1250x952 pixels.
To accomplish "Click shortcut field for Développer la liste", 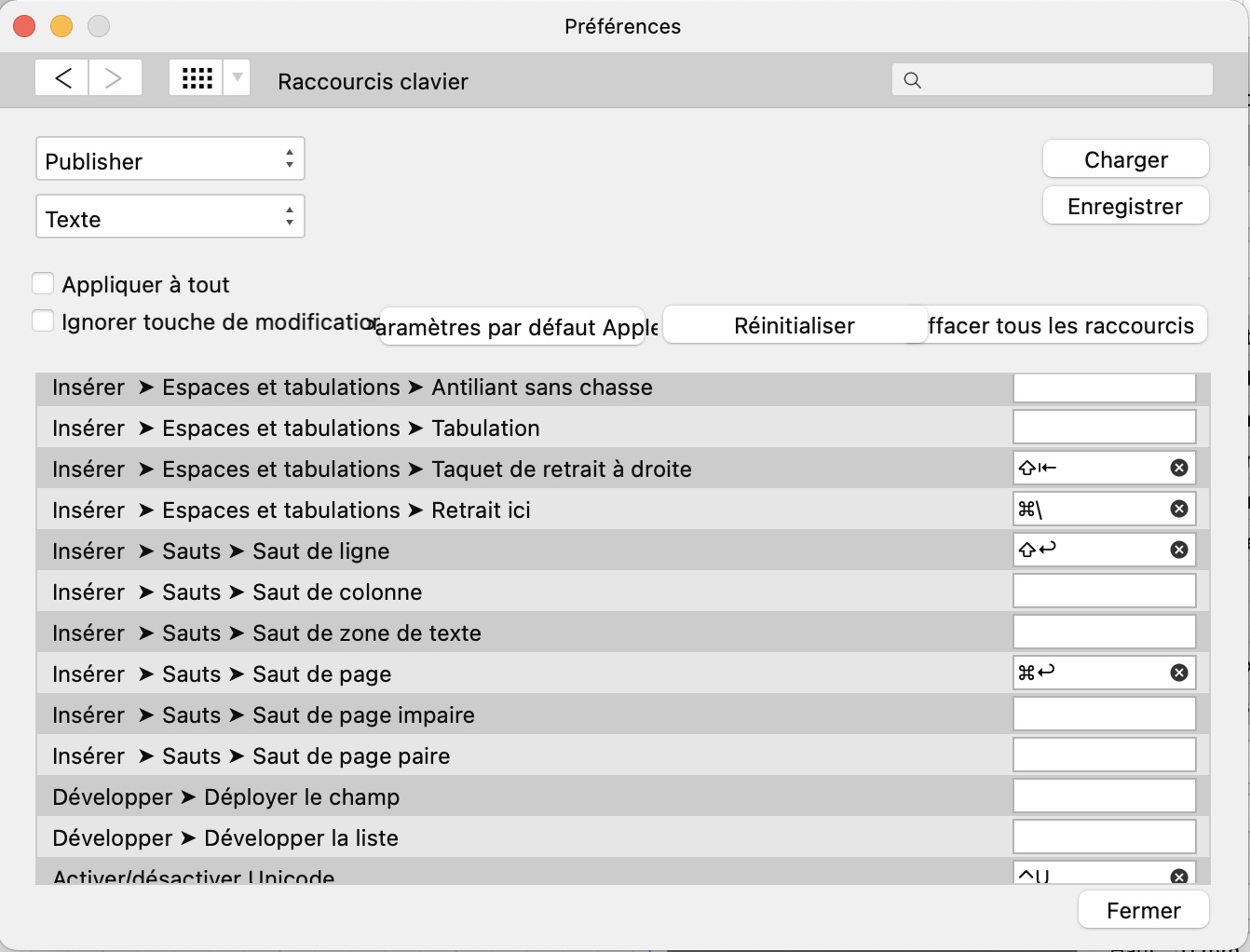I will 1105,836.
